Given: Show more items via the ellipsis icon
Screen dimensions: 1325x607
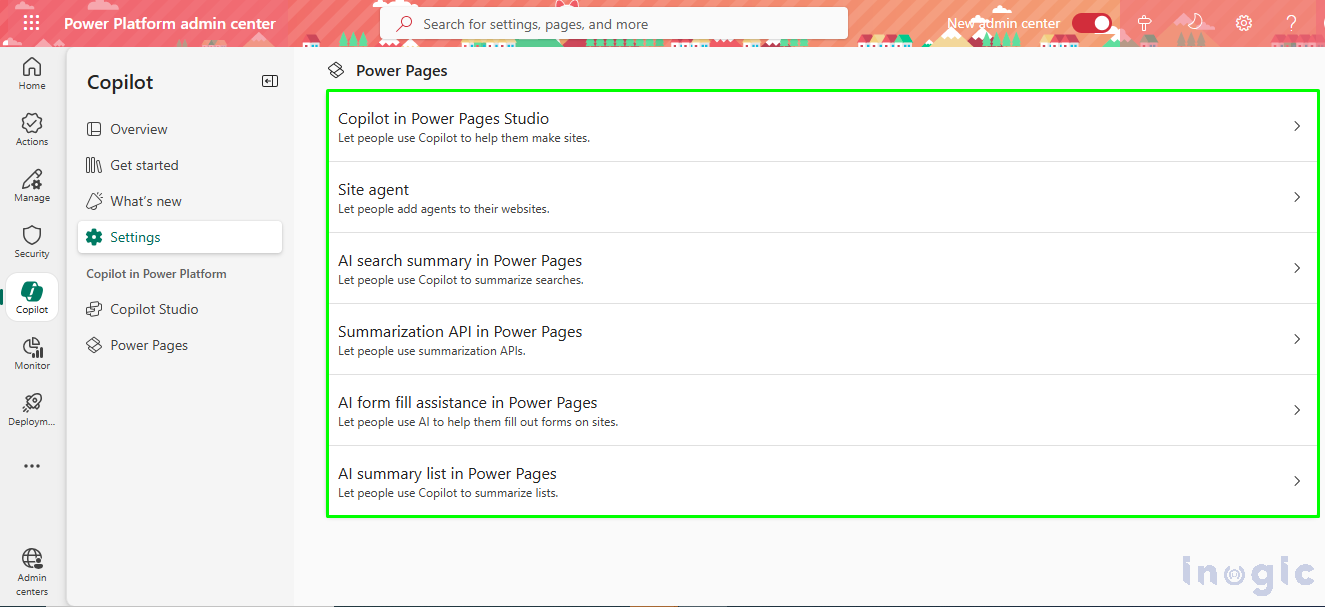Looking at the screenshot, I should pyautogui.click(x=32, y=466).
